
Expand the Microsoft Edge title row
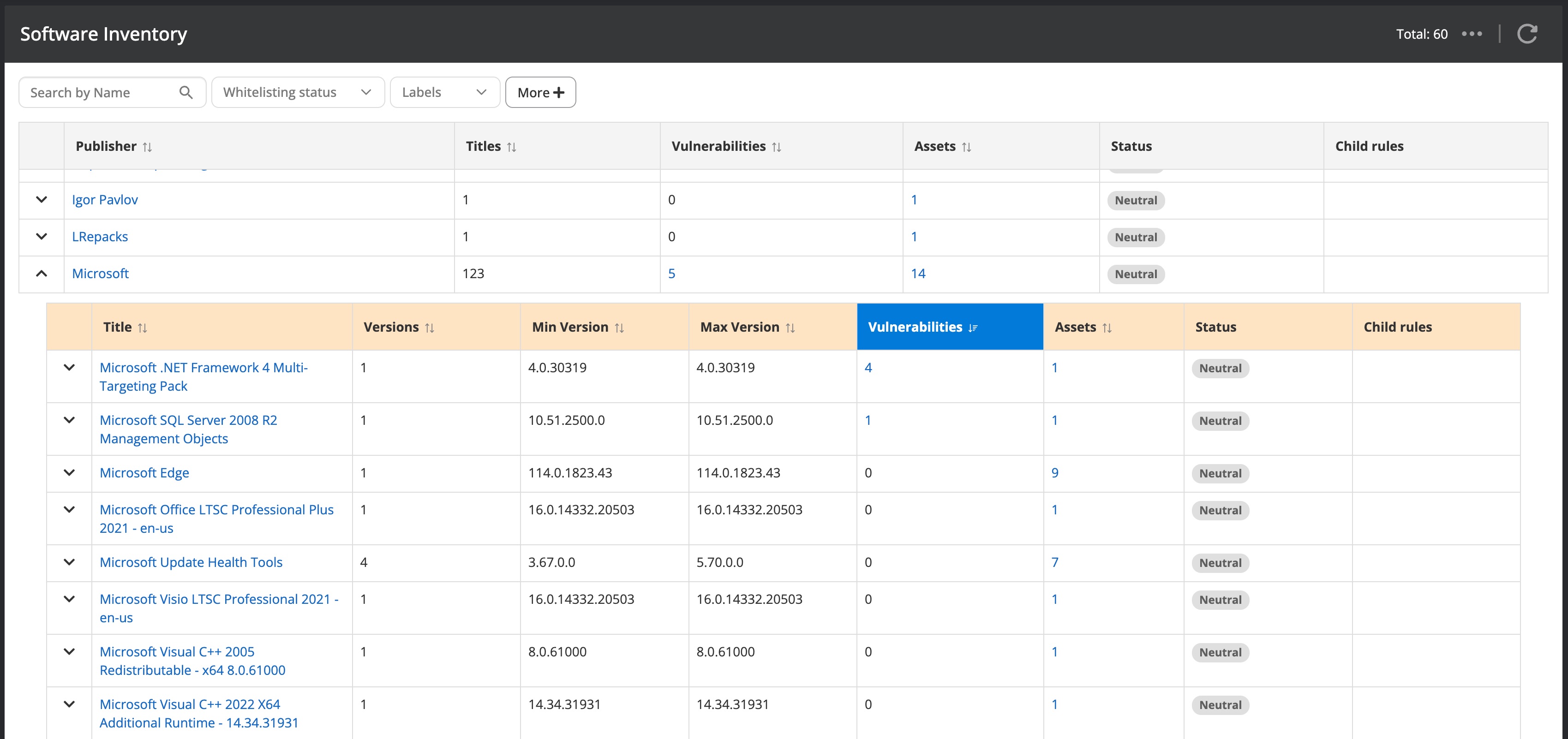point(69,473)
